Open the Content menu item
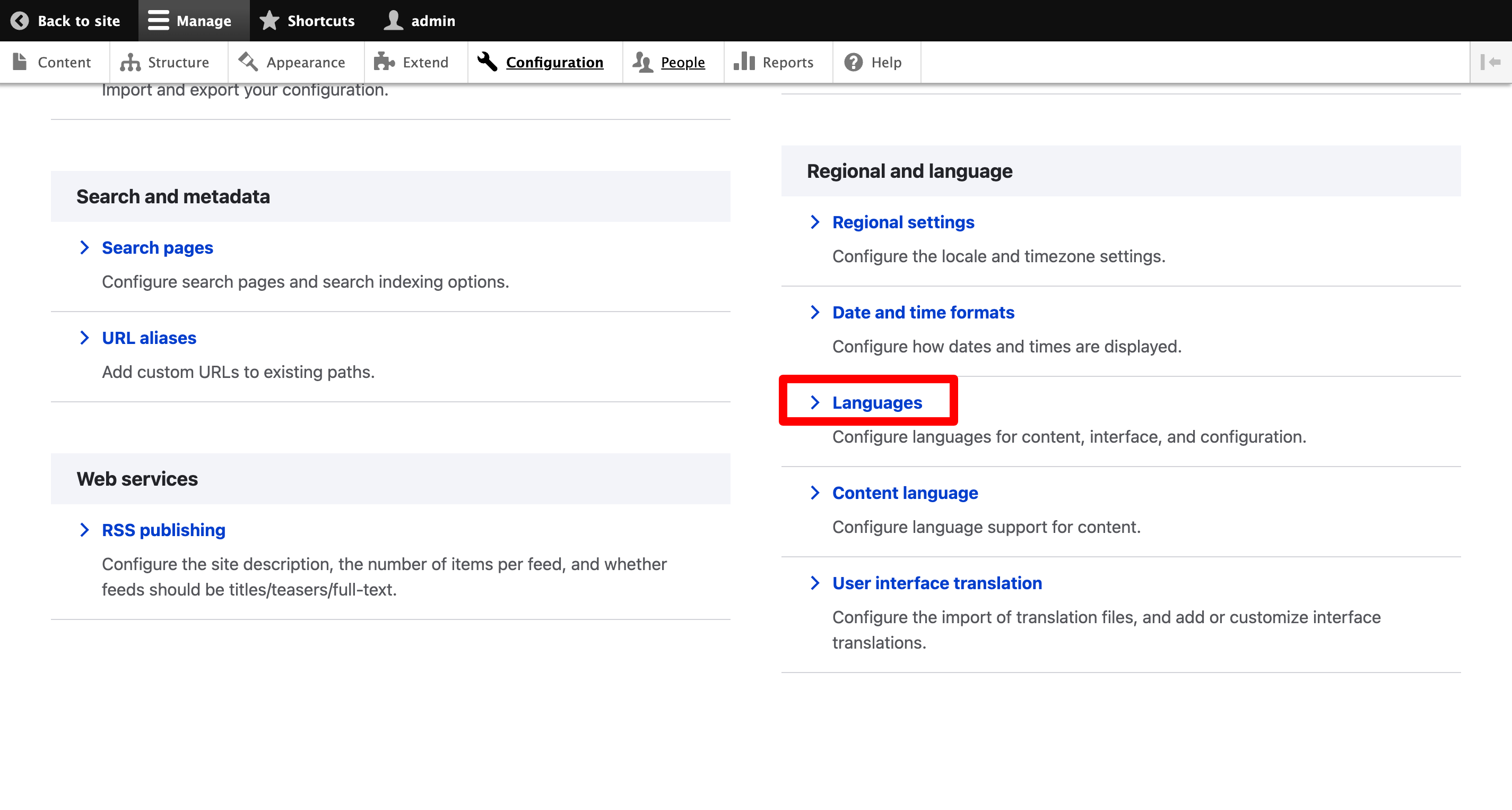Screen dimensions: 1512x810 click(64, 62)
